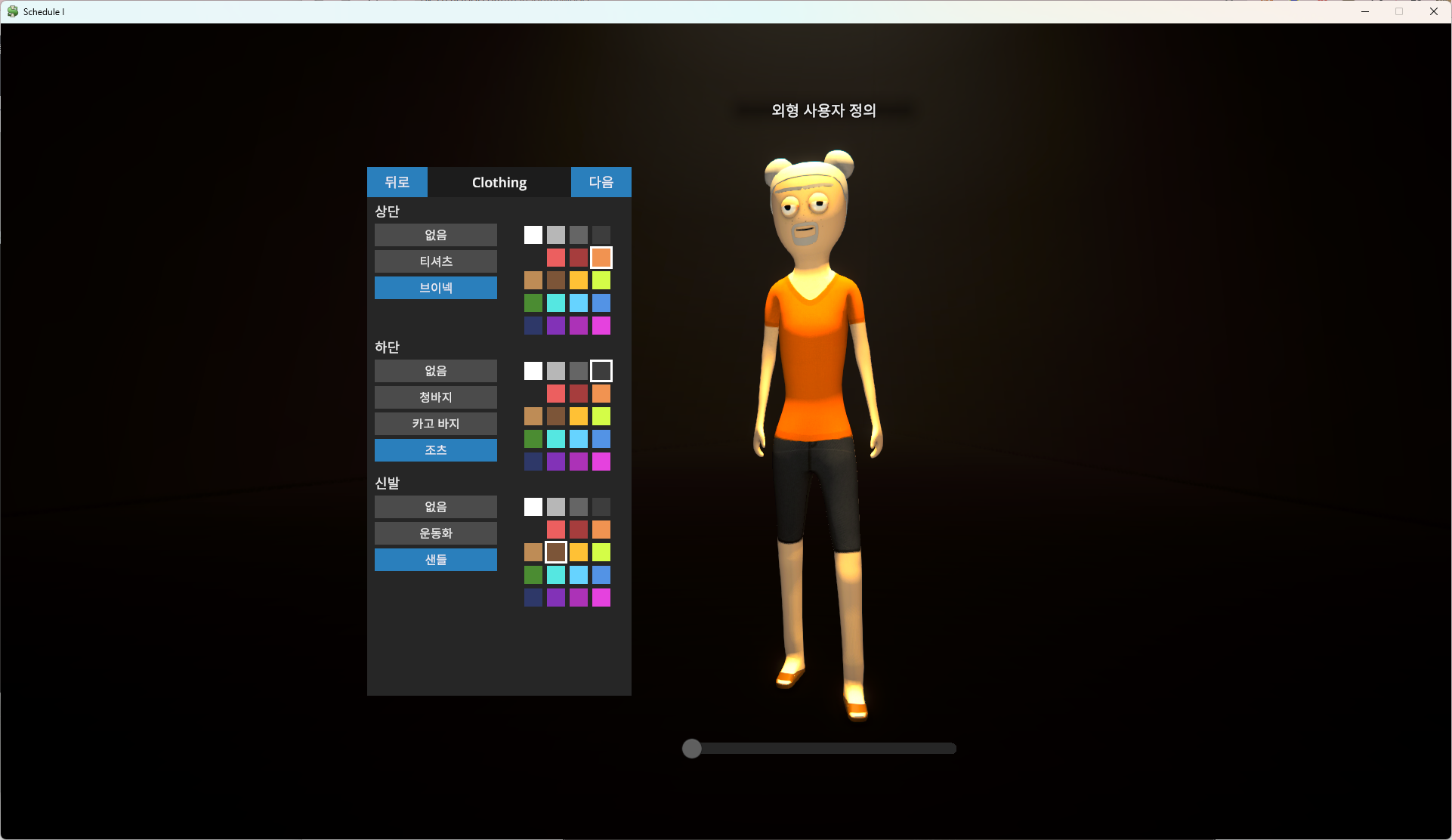
Task: Choose 샌들 shoes option
Action: (x=435, y=560)
